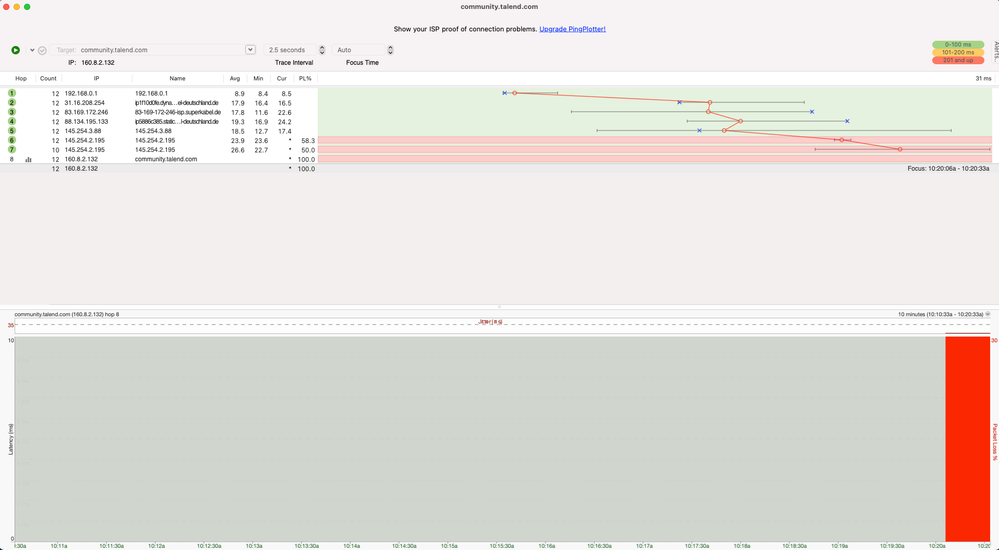Start tracing with the green play button
Screen dimensions: 999x550
tap(15, 50)
